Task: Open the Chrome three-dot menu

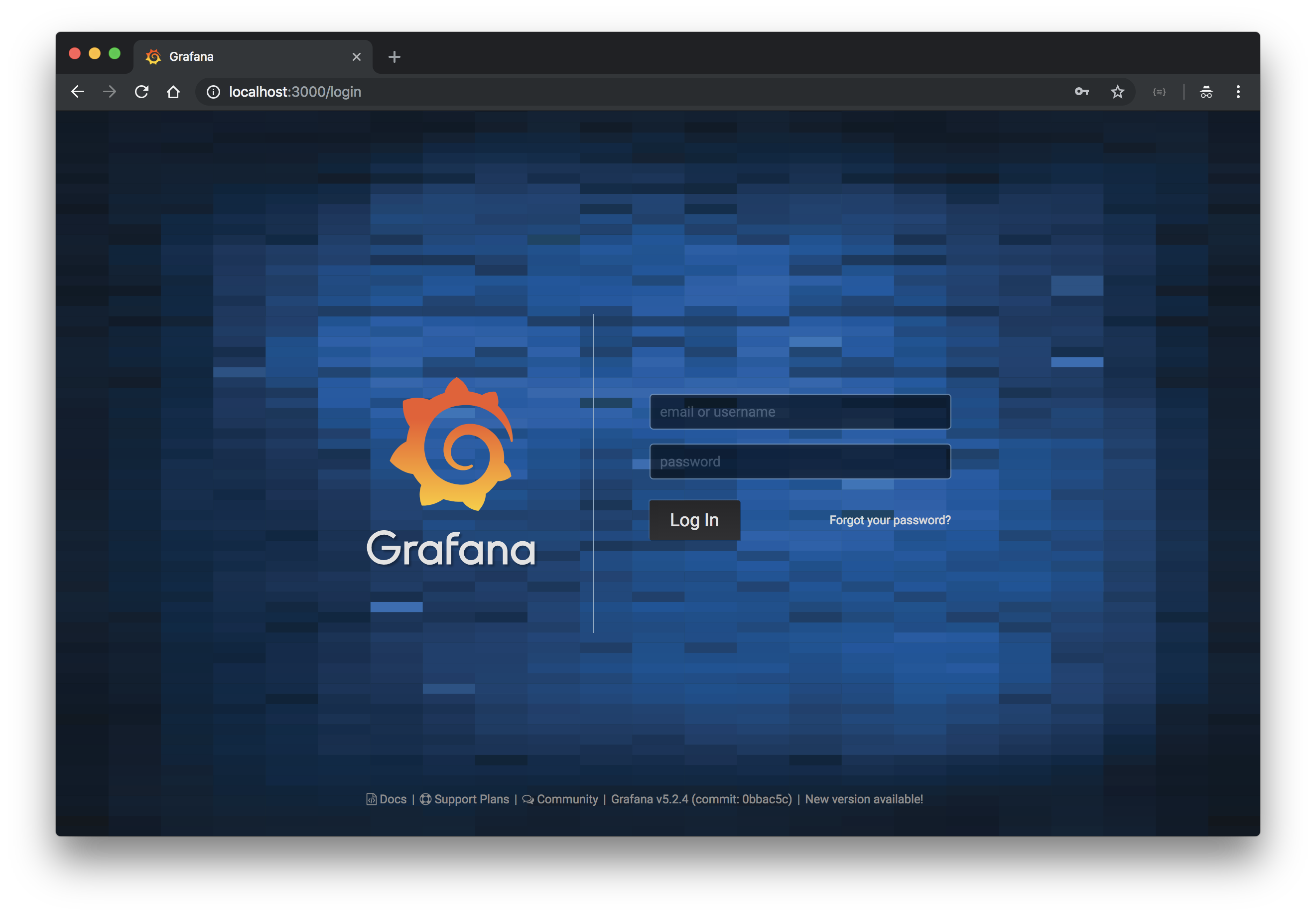Action: pyautogui.click(x=1238, y=92)
